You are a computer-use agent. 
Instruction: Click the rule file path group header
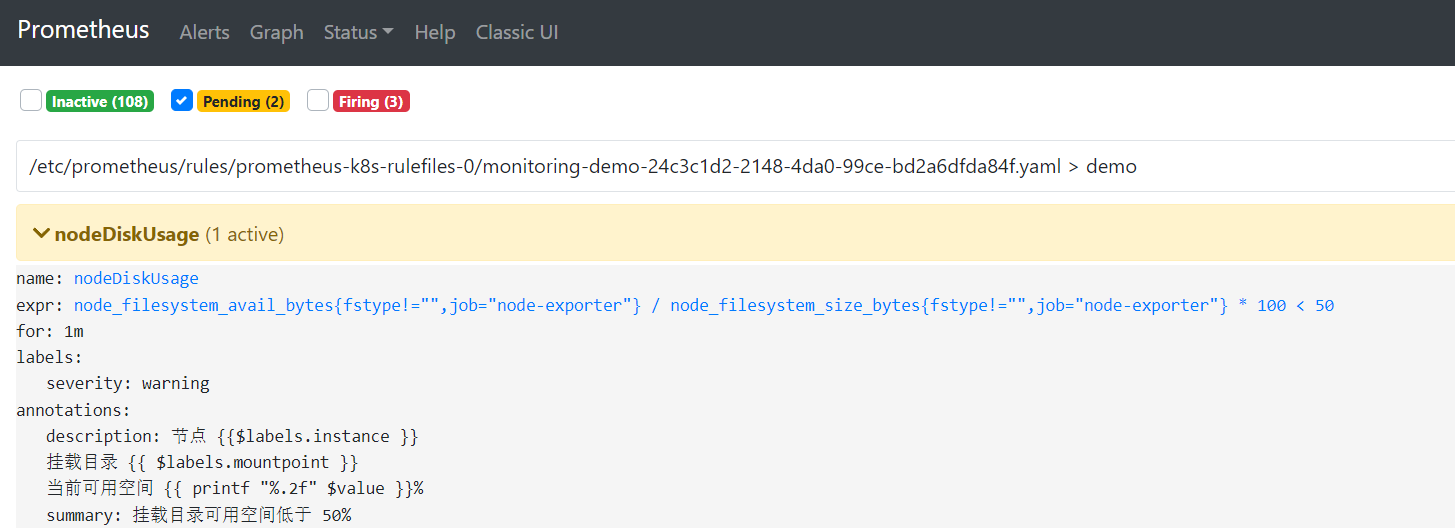[582, 167]
